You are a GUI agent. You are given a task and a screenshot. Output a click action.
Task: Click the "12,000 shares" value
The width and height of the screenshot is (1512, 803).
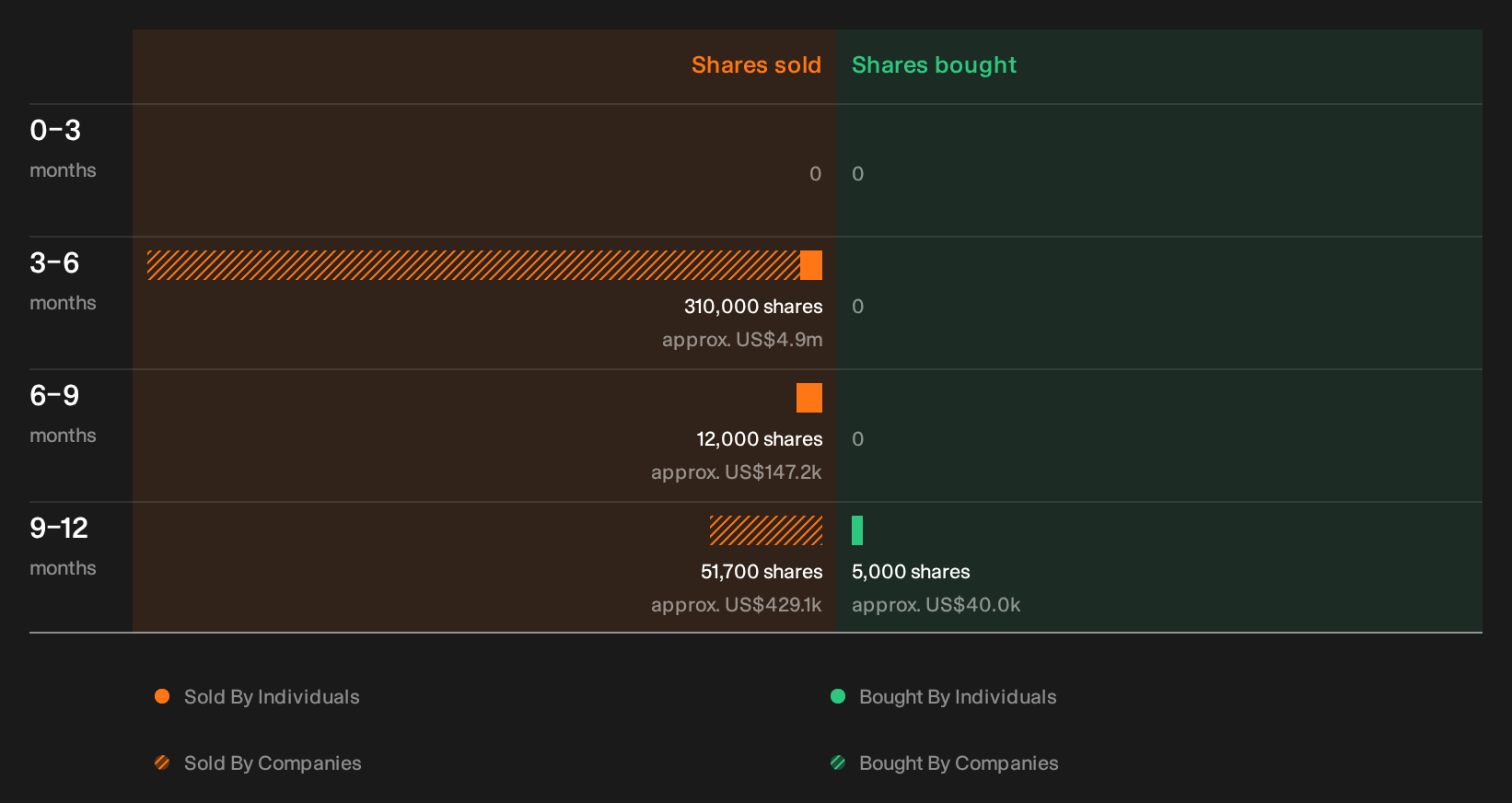click(760, 439)
